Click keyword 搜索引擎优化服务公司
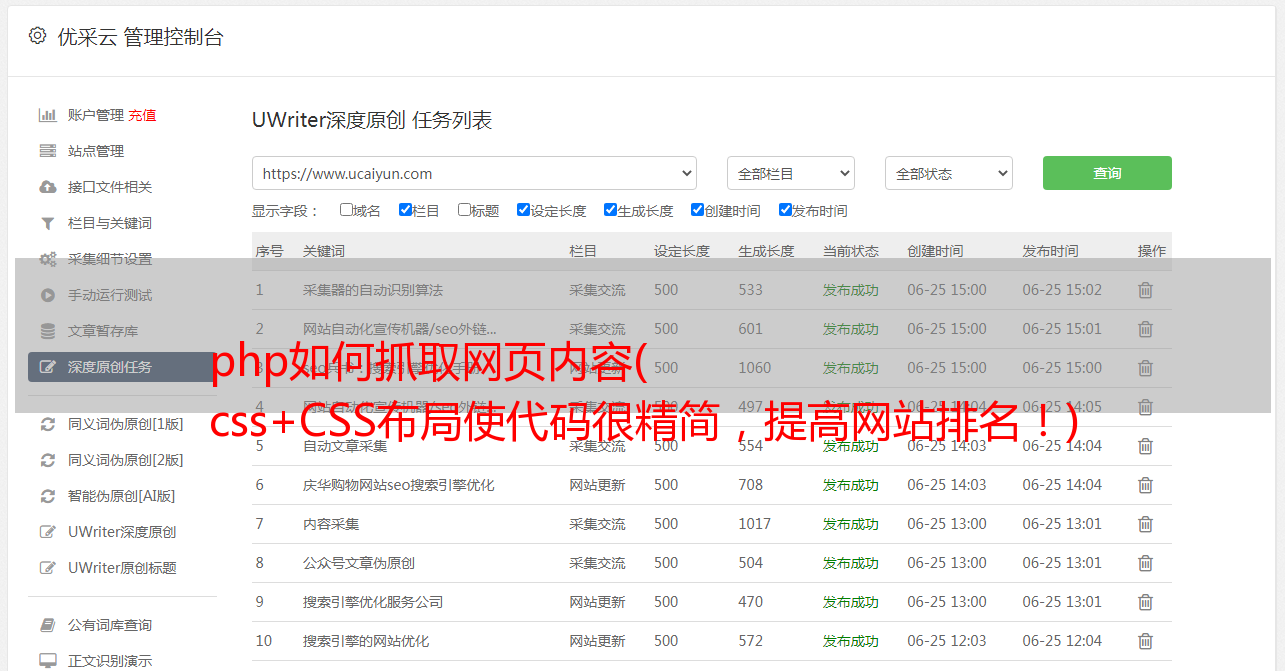Screen dimensions: 1285x671 click(x=373, y=602)
